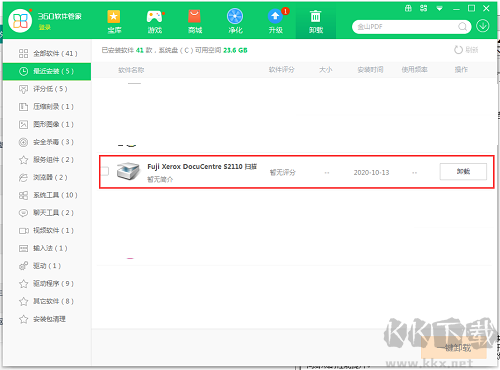Open the 净化 fan icon
Screen dimensions: 500x370
235,21
